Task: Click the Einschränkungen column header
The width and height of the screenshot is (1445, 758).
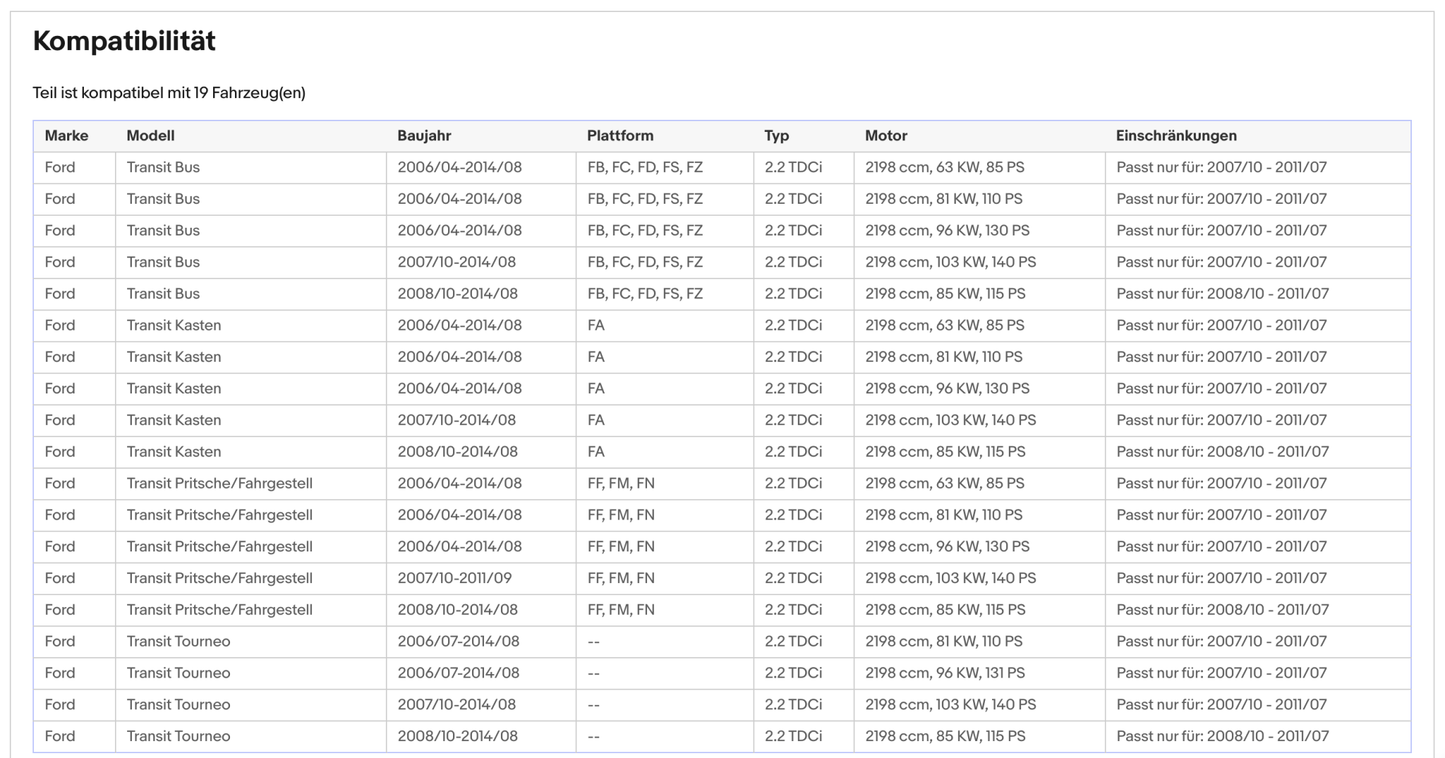Action: pos(1176,136)
